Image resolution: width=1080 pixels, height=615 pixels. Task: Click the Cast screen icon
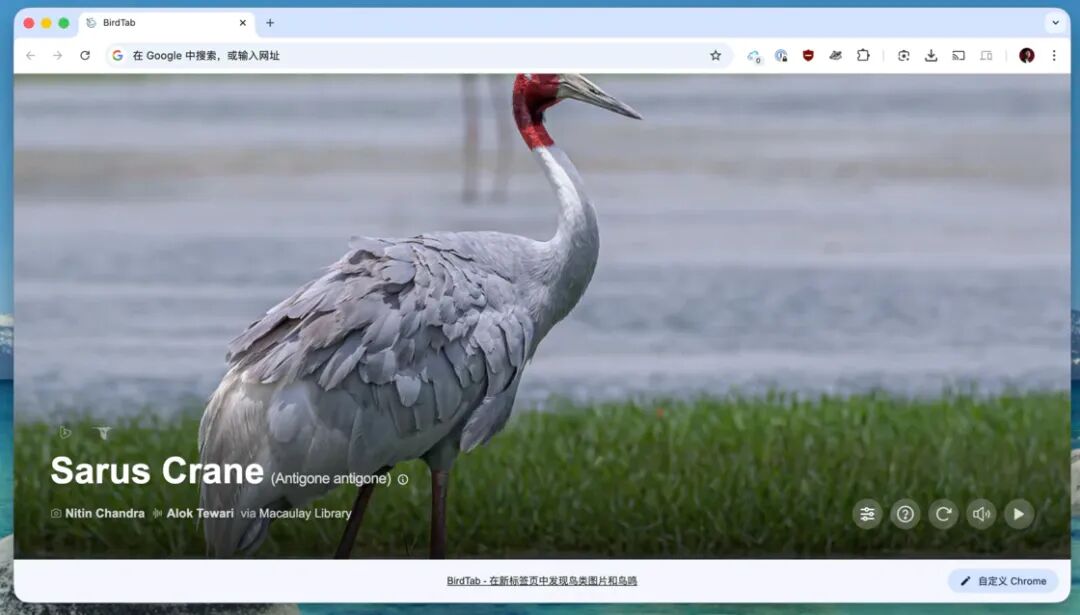(958, 56)
